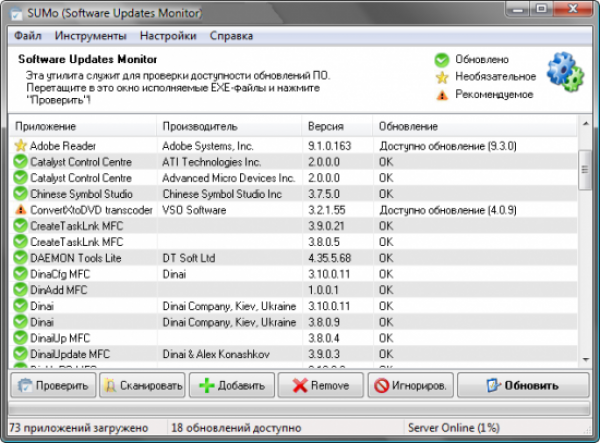This screenshot has height=443, width=600.
Task: Sort by the Производитель column header
Action: tap(230, 126)
